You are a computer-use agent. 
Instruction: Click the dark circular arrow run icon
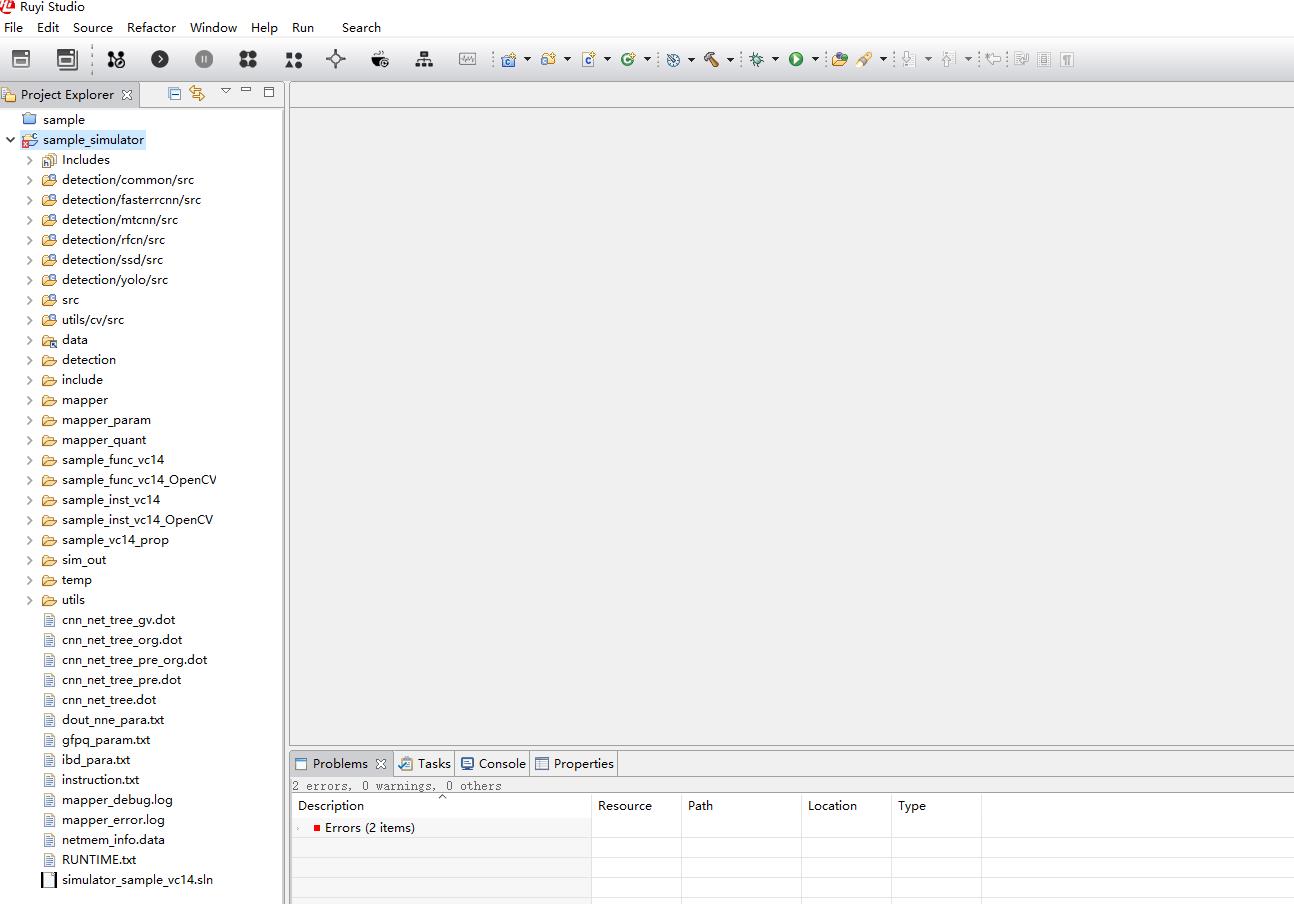click(x=160, y=59)
